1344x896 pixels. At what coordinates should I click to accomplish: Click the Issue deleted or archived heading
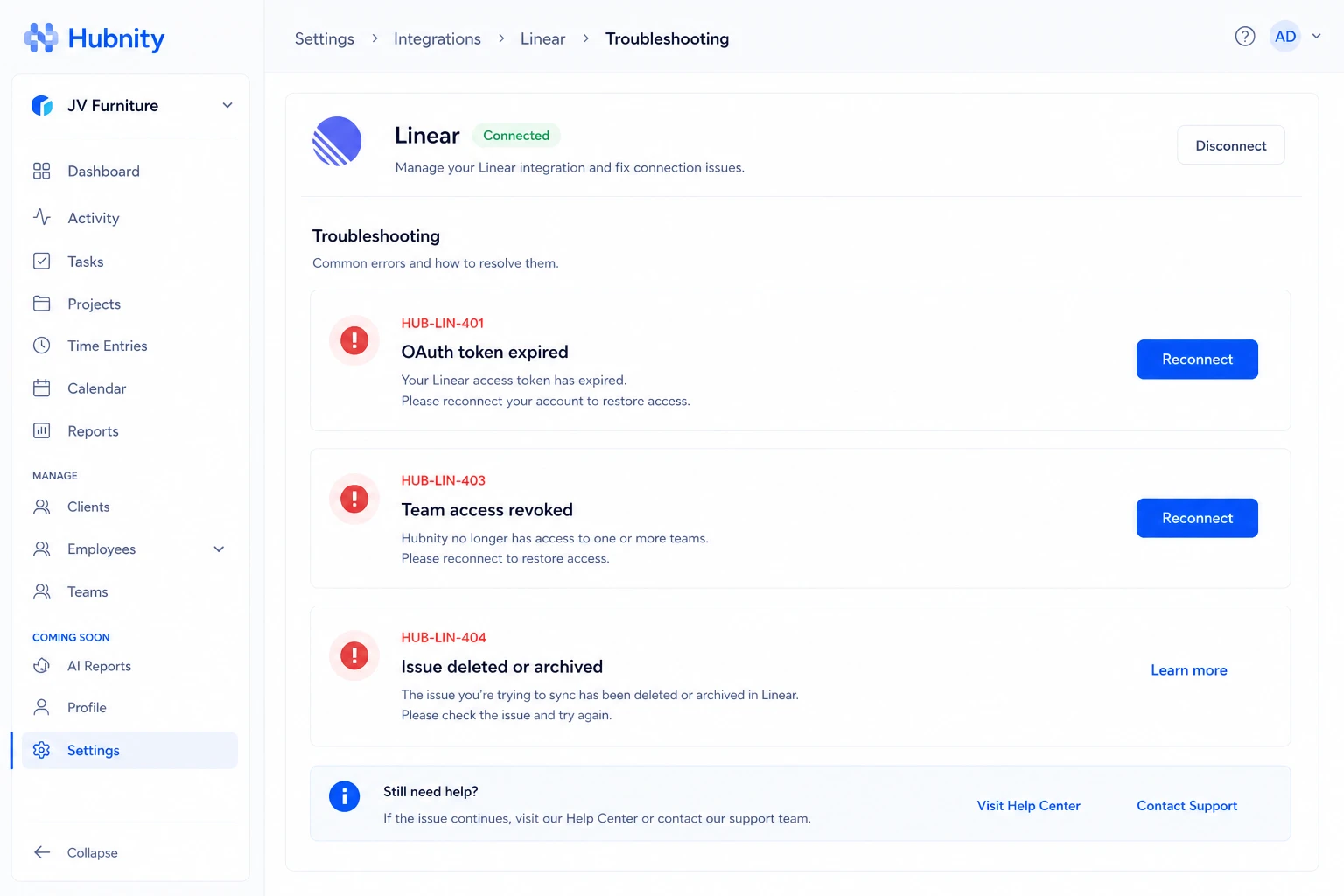pos(501,666)
